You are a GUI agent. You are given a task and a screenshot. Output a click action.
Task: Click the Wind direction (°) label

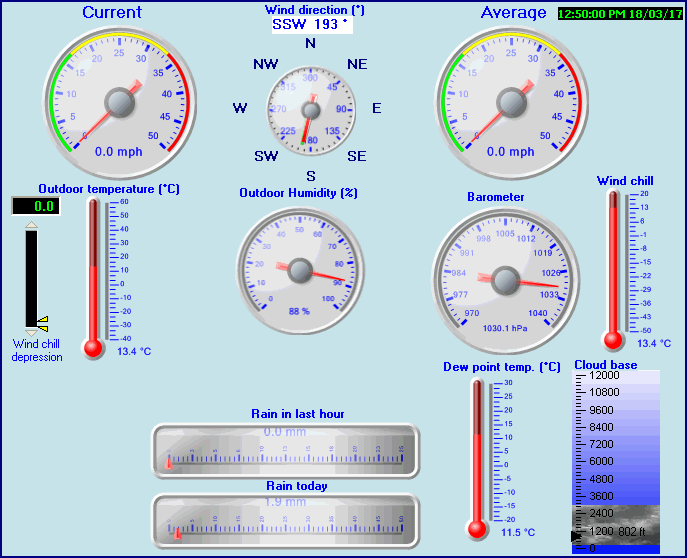tap(315, 10)
